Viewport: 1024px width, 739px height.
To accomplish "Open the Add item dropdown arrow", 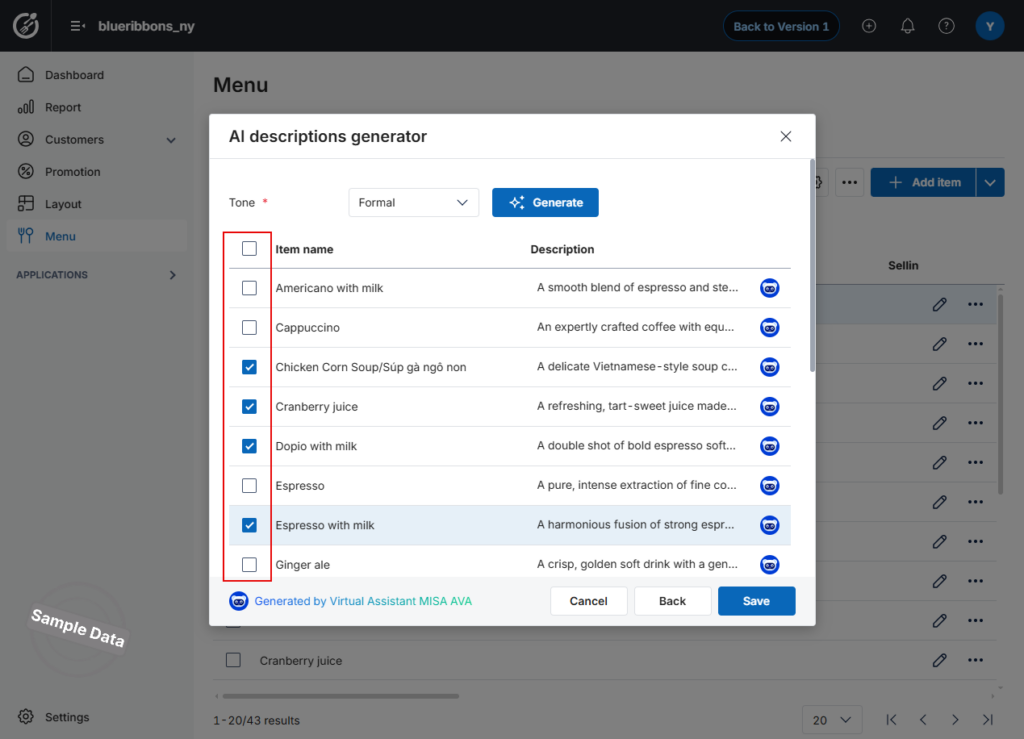I will pyautogui.click(x=990, y=183).
